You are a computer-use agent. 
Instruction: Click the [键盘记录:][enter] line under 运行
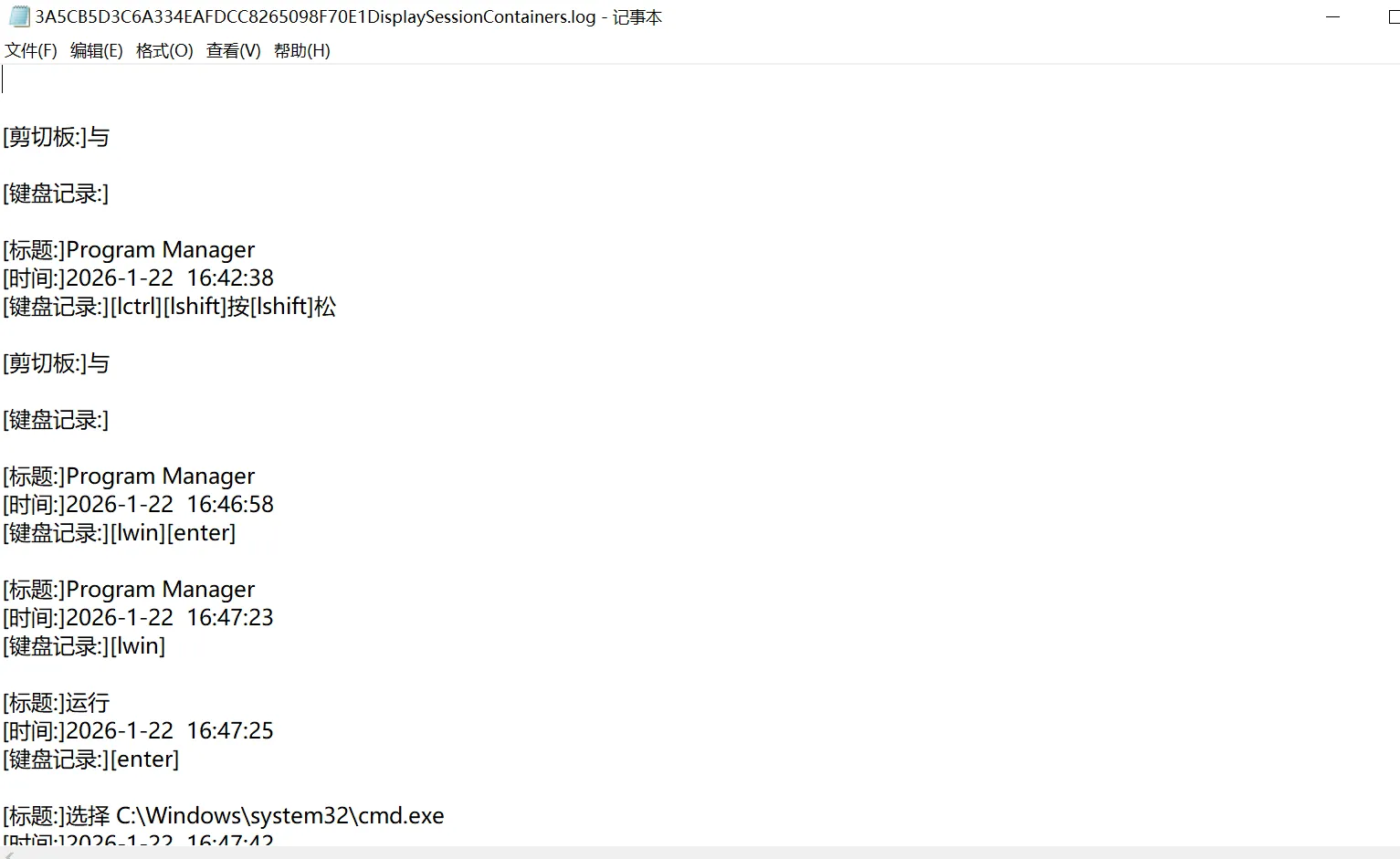click(x=91, y=759)
